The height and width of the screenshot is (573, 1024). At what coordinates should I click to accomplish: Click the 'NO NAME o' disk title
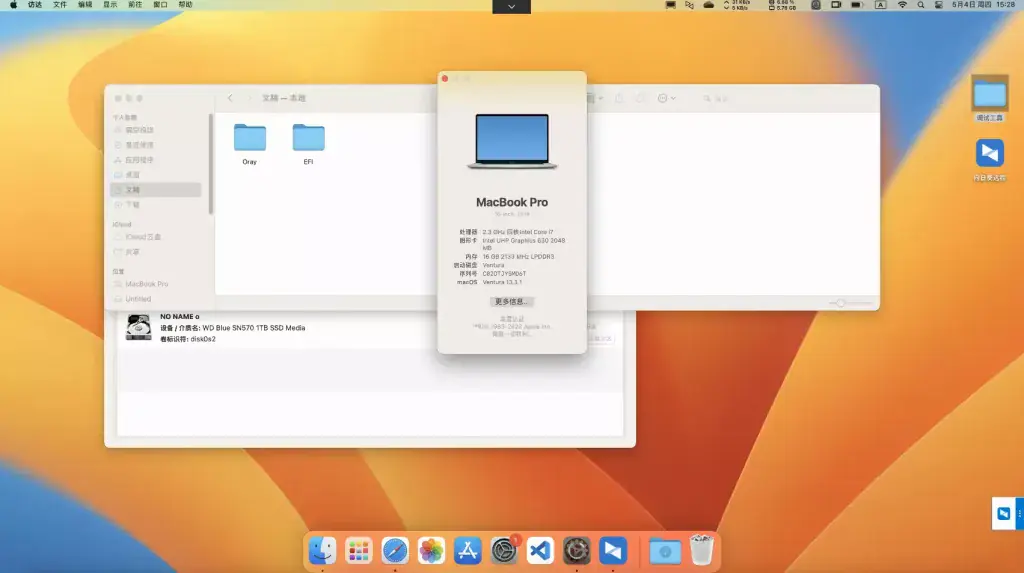pos(180,317)
